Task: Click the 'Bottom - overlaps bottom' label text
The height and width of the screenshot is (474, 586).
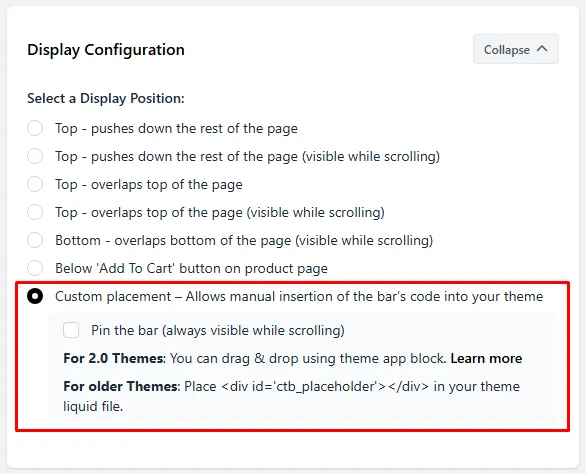Action: pyautogui.click(x=244, y=240)
